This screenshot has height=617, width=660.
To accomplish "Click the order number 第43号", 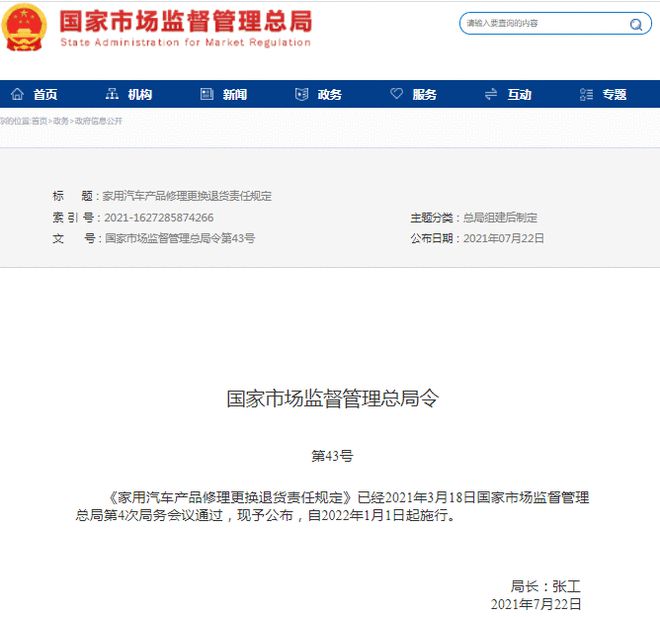I will 333,456.
